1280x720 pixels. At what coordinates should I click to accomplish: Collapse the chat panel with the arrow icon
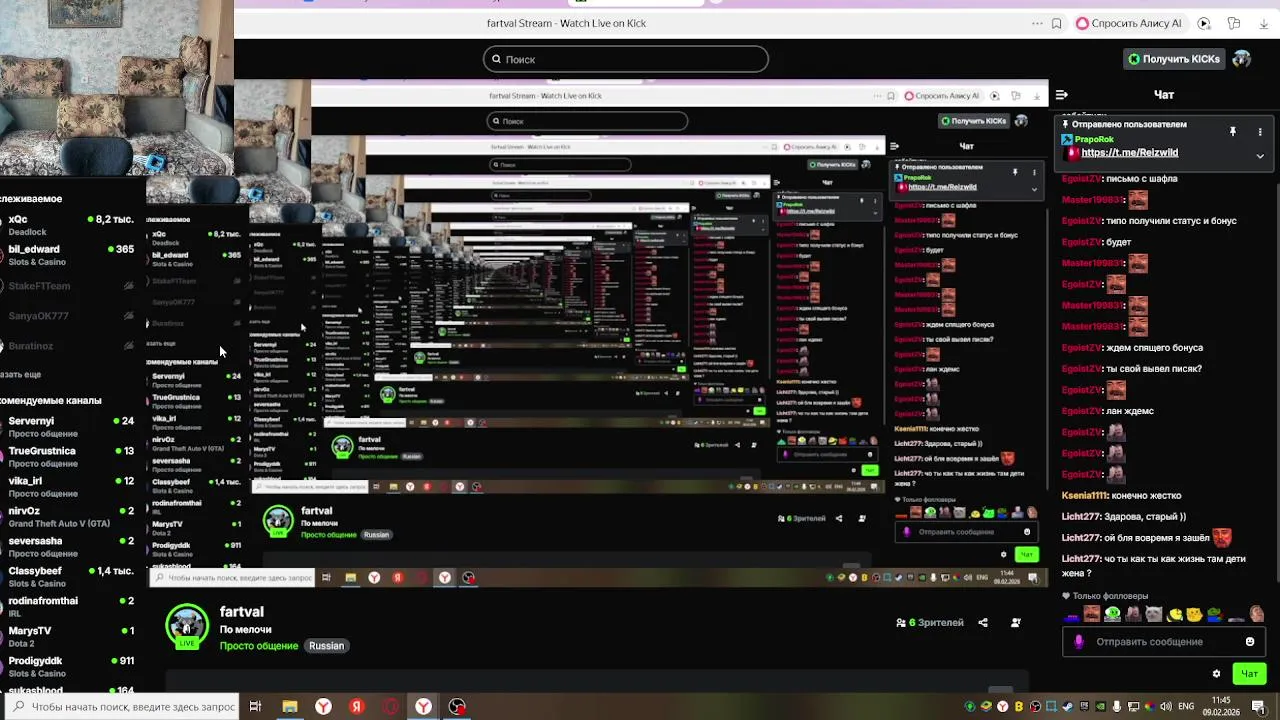1061,95
